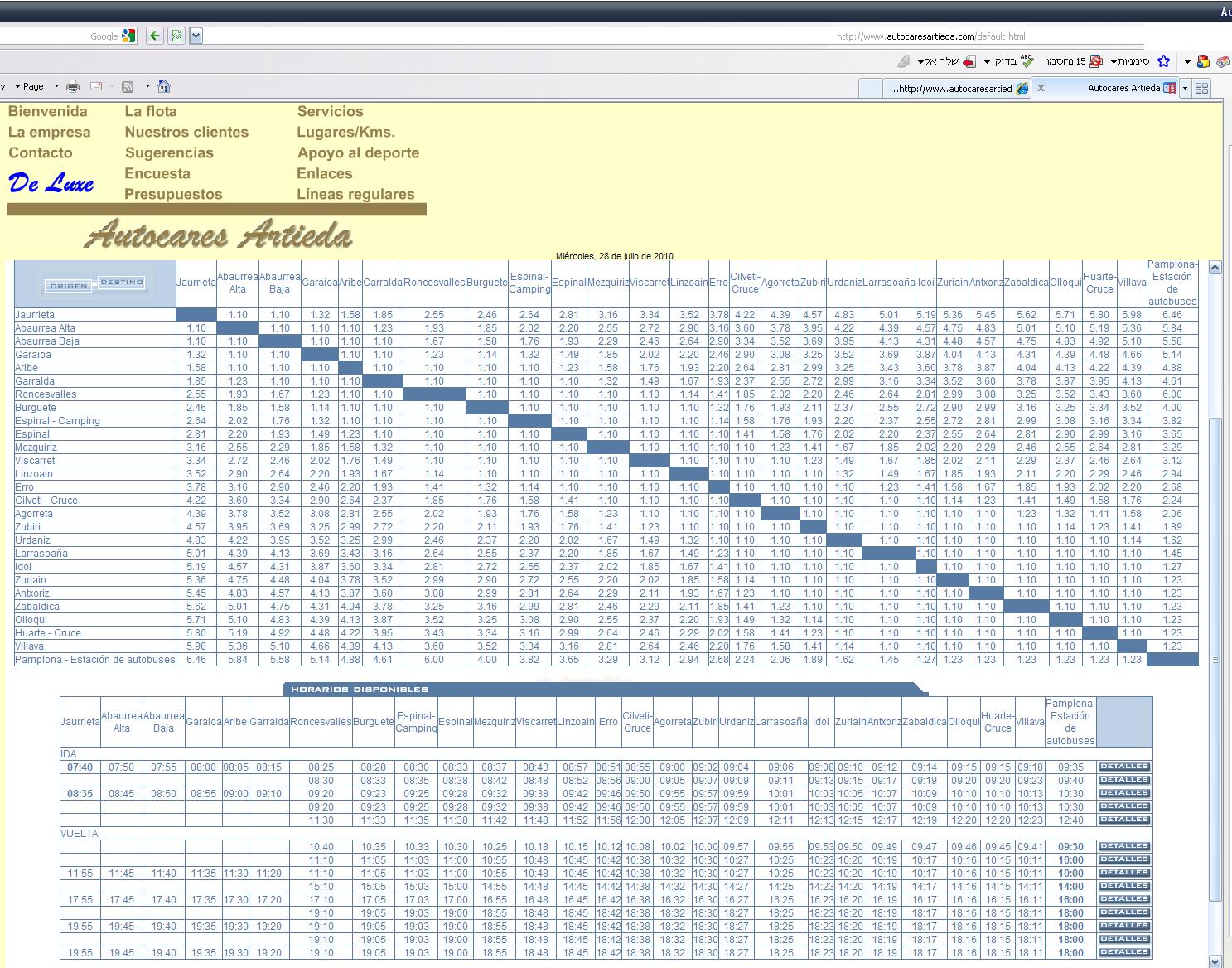Click Detalles button for the 09:35 Pamplona arrival
Screen dimensions: 1232x968
click(1124, 767)
